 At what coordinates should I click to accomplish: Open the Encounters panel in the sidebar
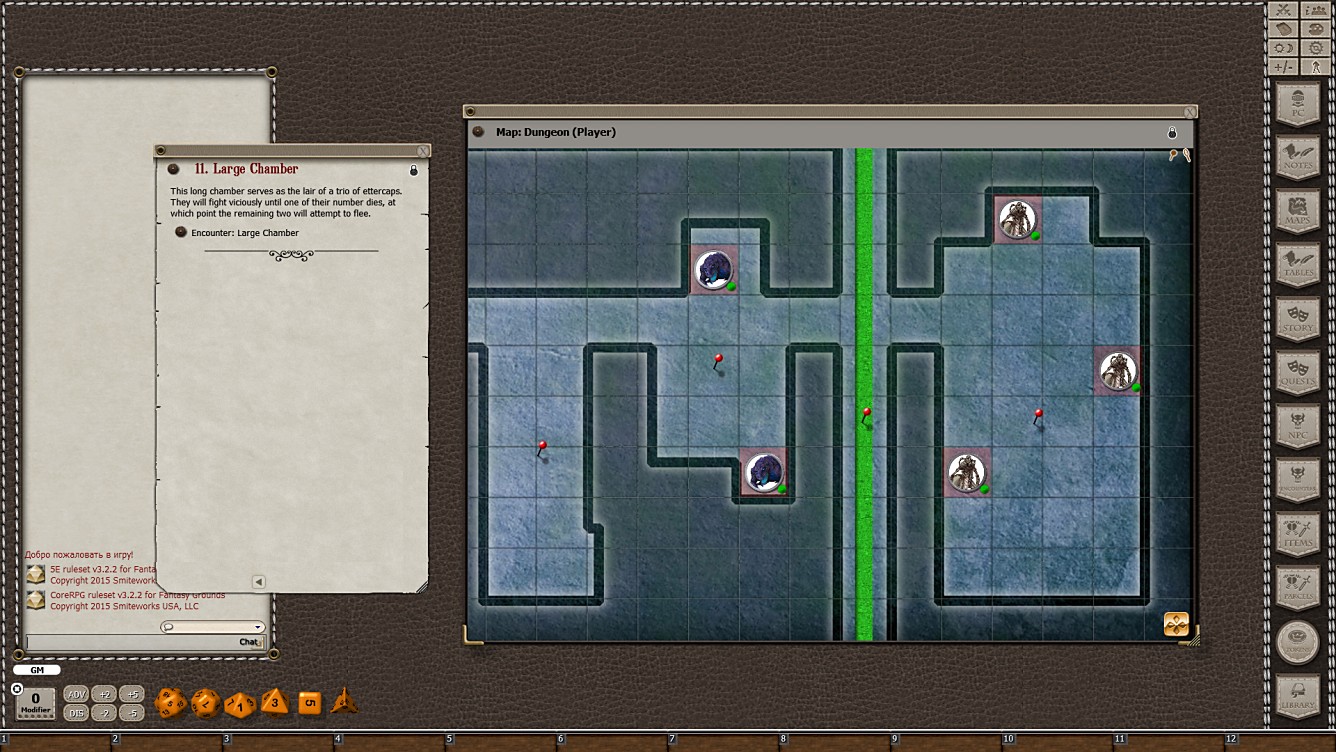[1298, 477]
